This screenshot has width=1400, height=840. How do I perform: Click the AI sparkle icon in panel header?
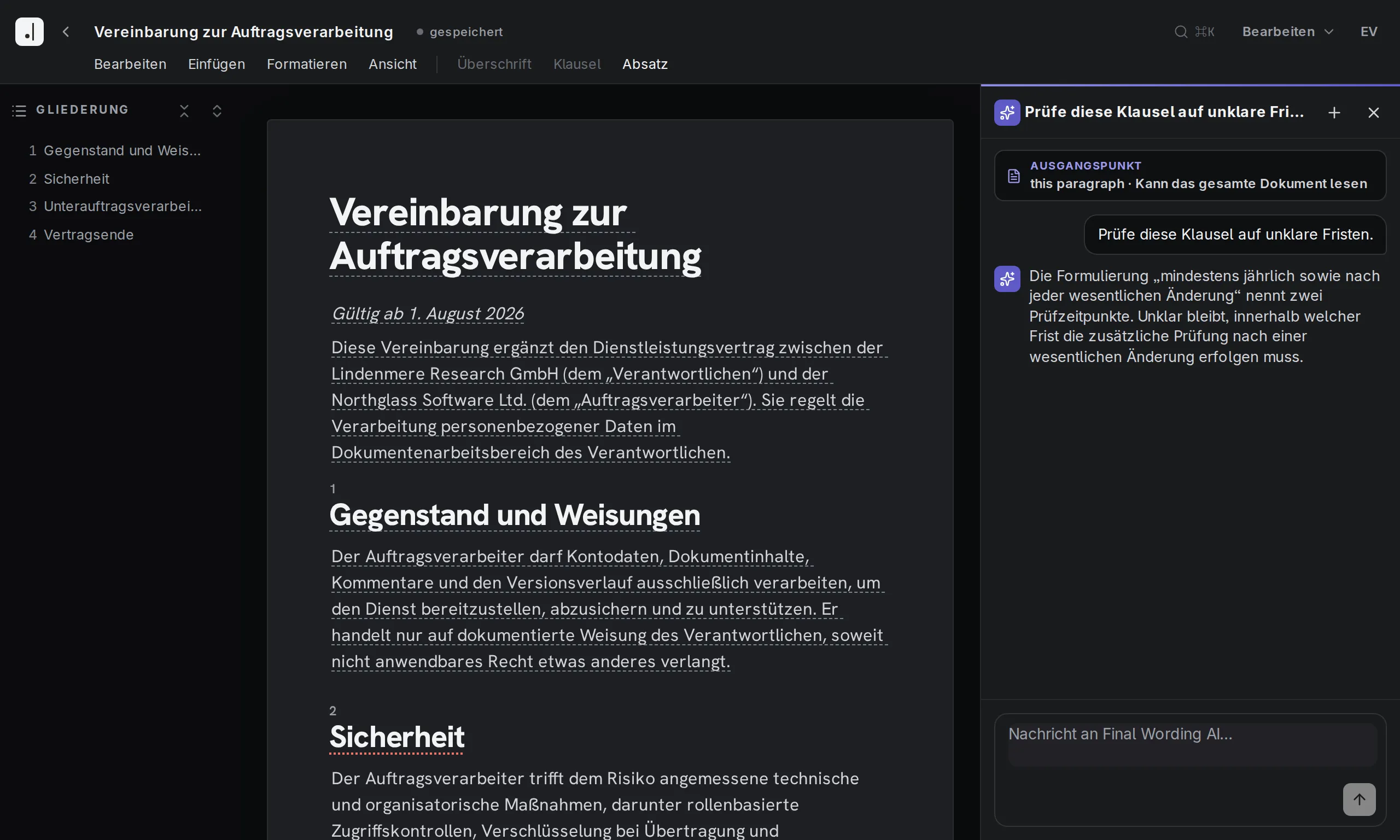(1007, 112)
